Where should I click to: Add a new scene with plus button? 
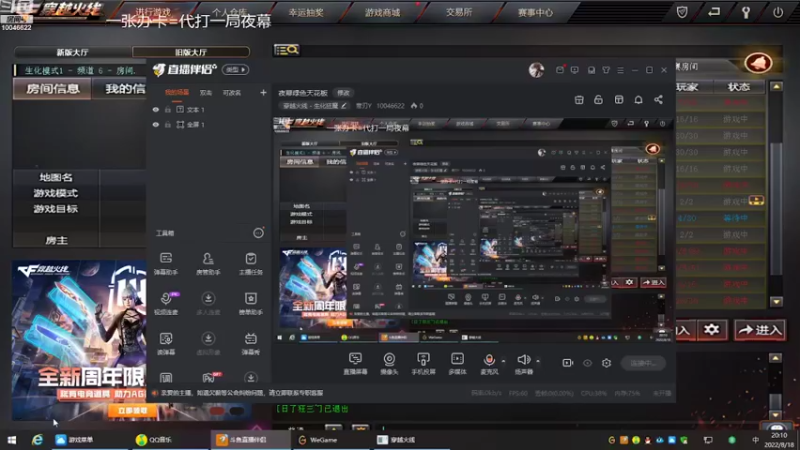click(x=263, y=92)
